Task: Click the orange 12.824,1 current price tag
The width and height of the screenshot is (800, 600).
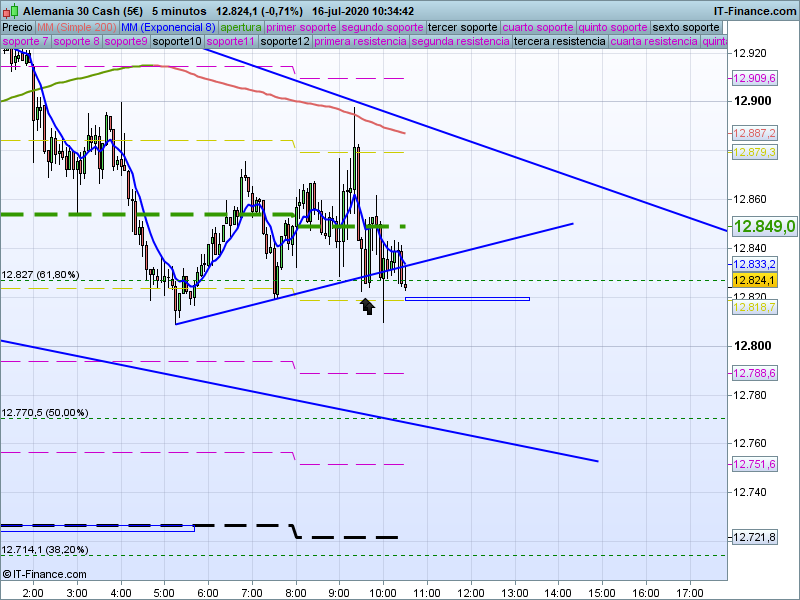Action: point(755,281)
